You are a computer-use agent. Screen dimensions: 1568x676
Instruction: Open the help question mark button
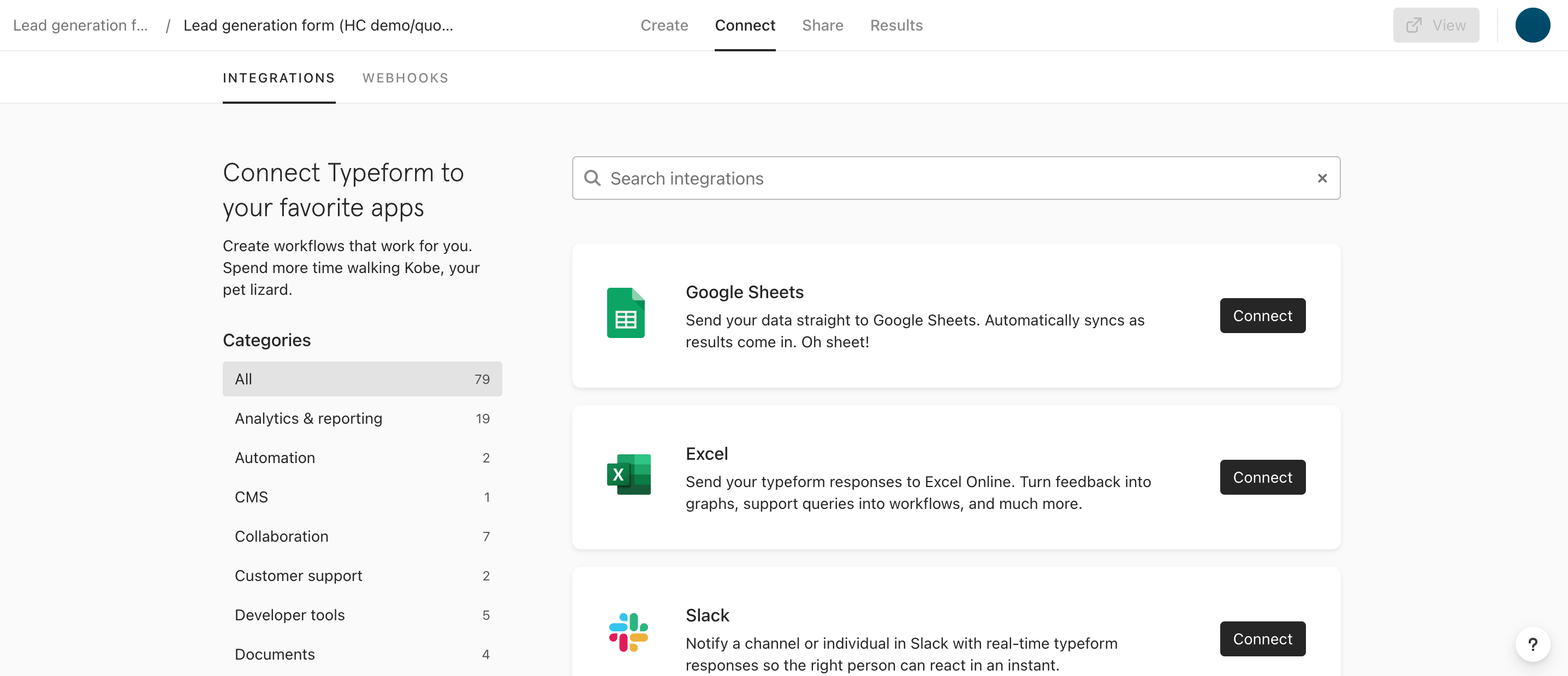point(1532,644)
